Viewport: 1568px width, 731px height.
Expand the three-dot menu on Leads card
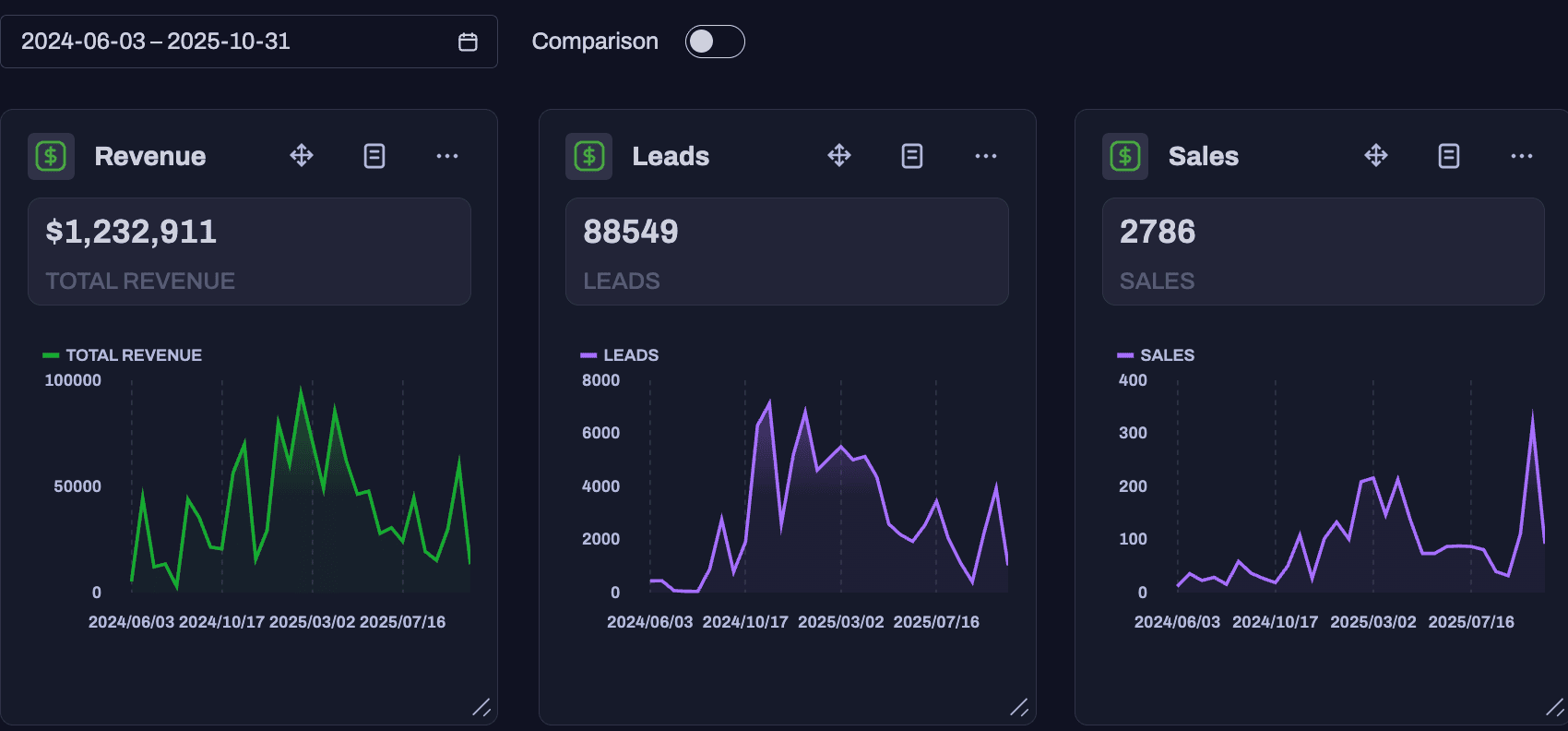pyautogui.click(x=985, y=156)
